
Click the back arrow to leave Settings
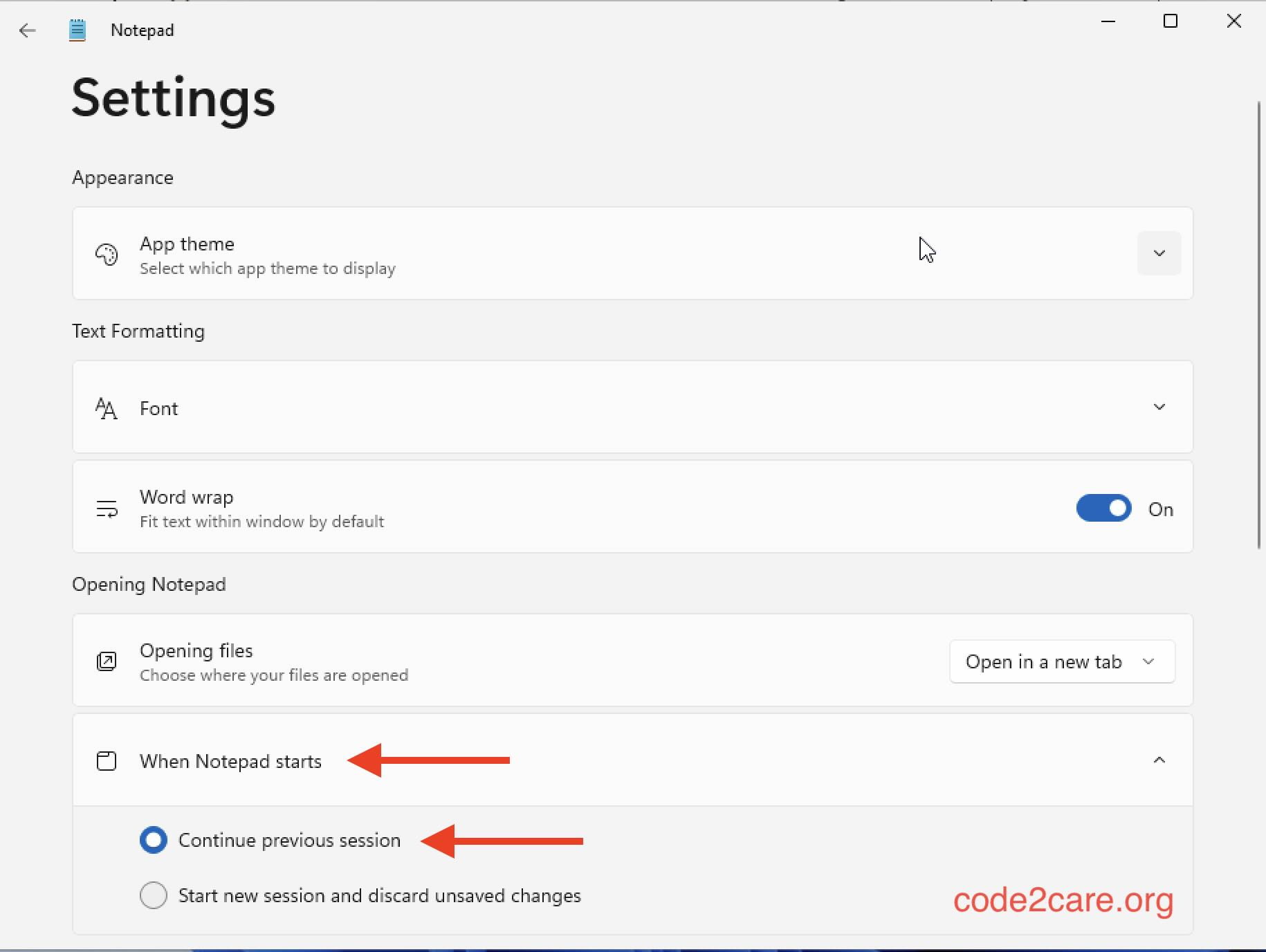[28, 30]
